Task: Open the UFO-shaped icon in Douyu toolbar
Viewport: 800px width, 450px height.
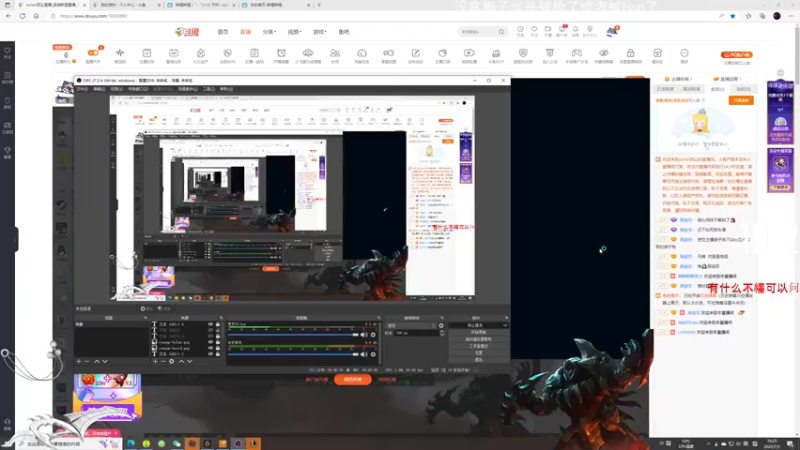Action: pos(308,53)
